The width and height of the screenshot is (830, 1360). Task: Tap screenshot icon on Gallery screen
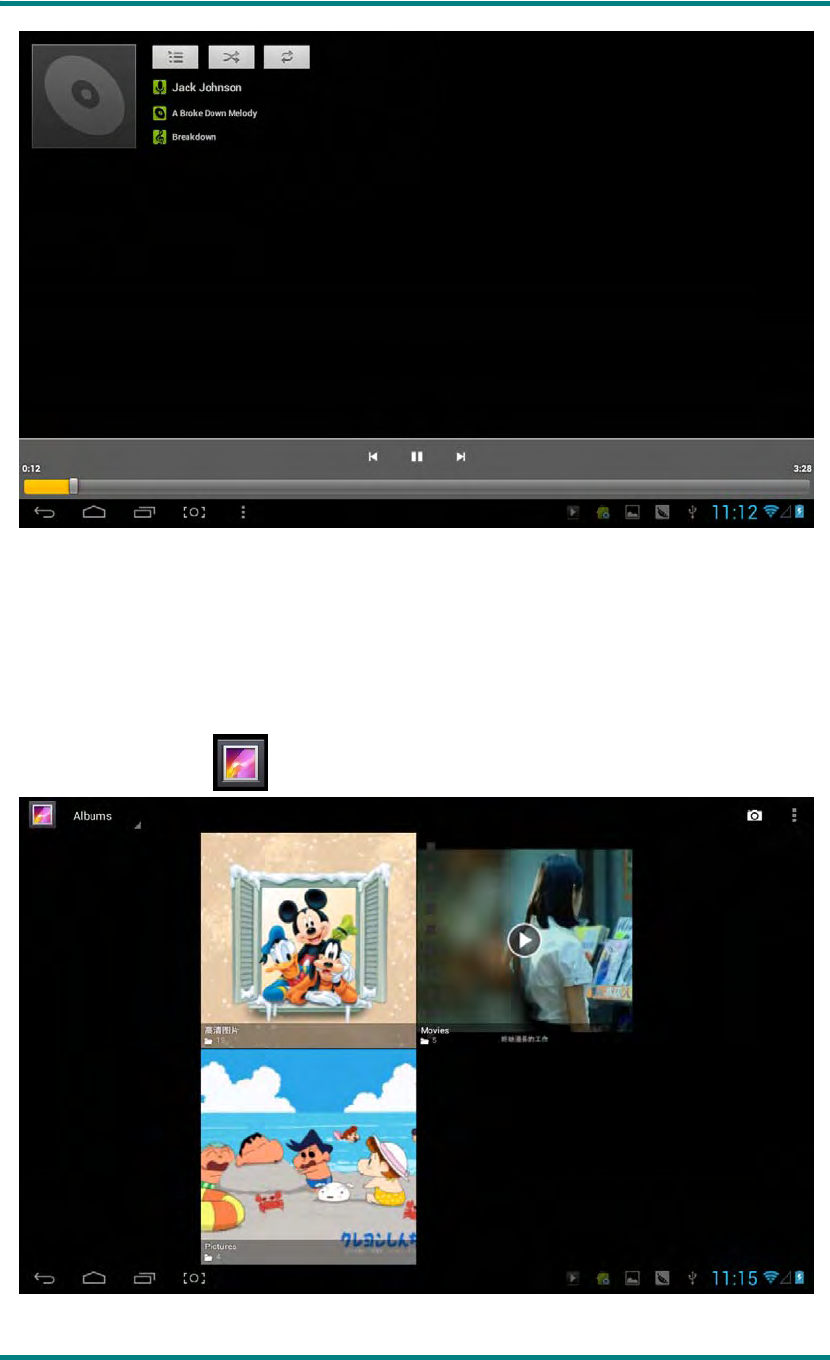tap(194, 1278)
